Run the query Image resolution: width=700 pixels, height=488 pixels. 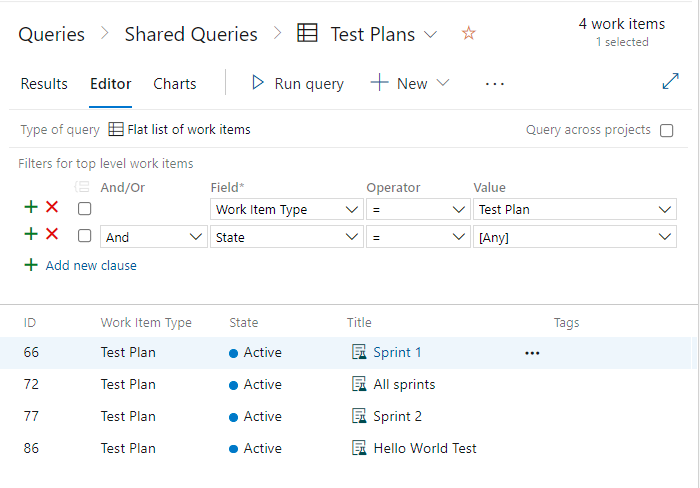297,84
